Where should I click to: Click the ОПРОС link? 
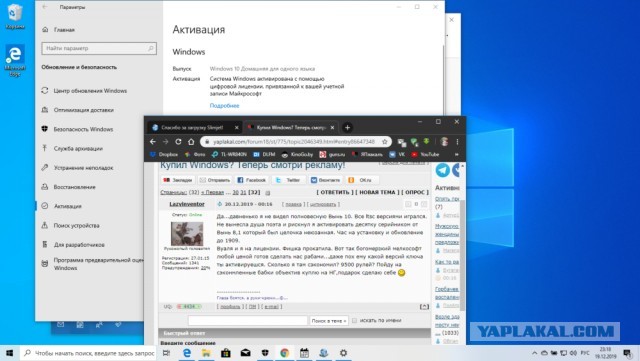415,192
